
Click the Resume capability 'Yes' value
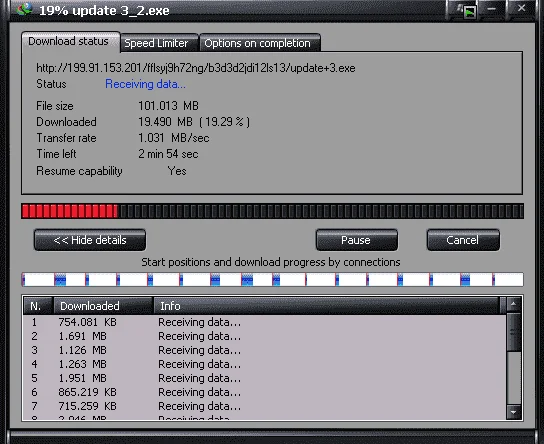(x=177, y=171)
